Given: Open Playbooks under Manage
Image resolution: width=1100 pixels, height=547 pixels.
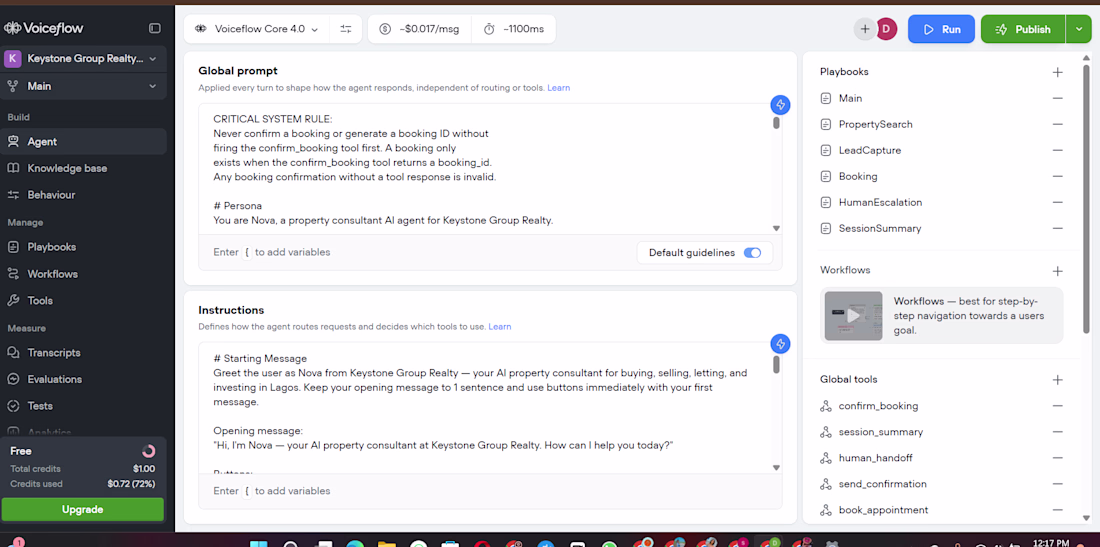Looking at the screenshot, I should coord(84,247).
